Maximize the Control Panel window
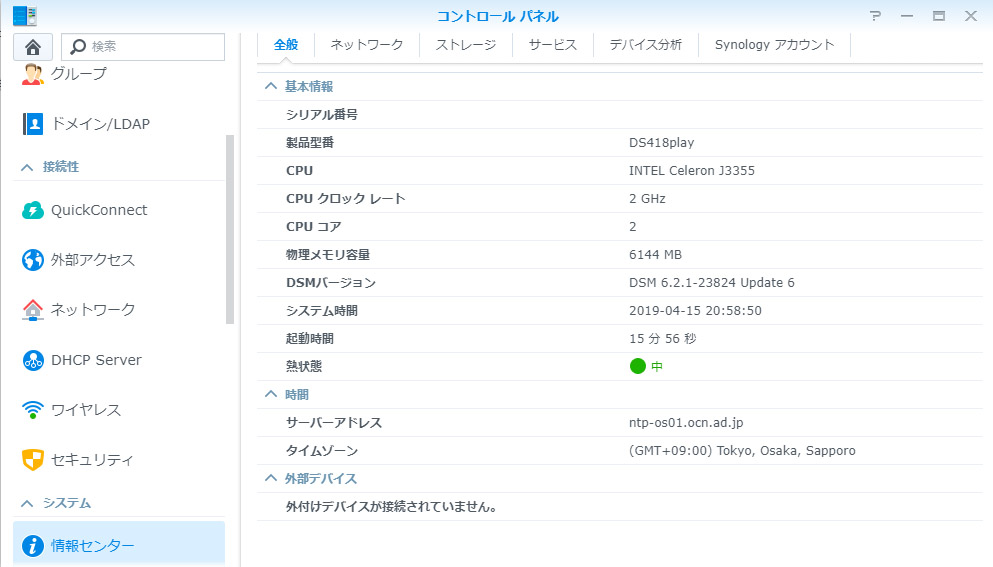Viewport: 993px width, 567px height. tap(939, 16)
